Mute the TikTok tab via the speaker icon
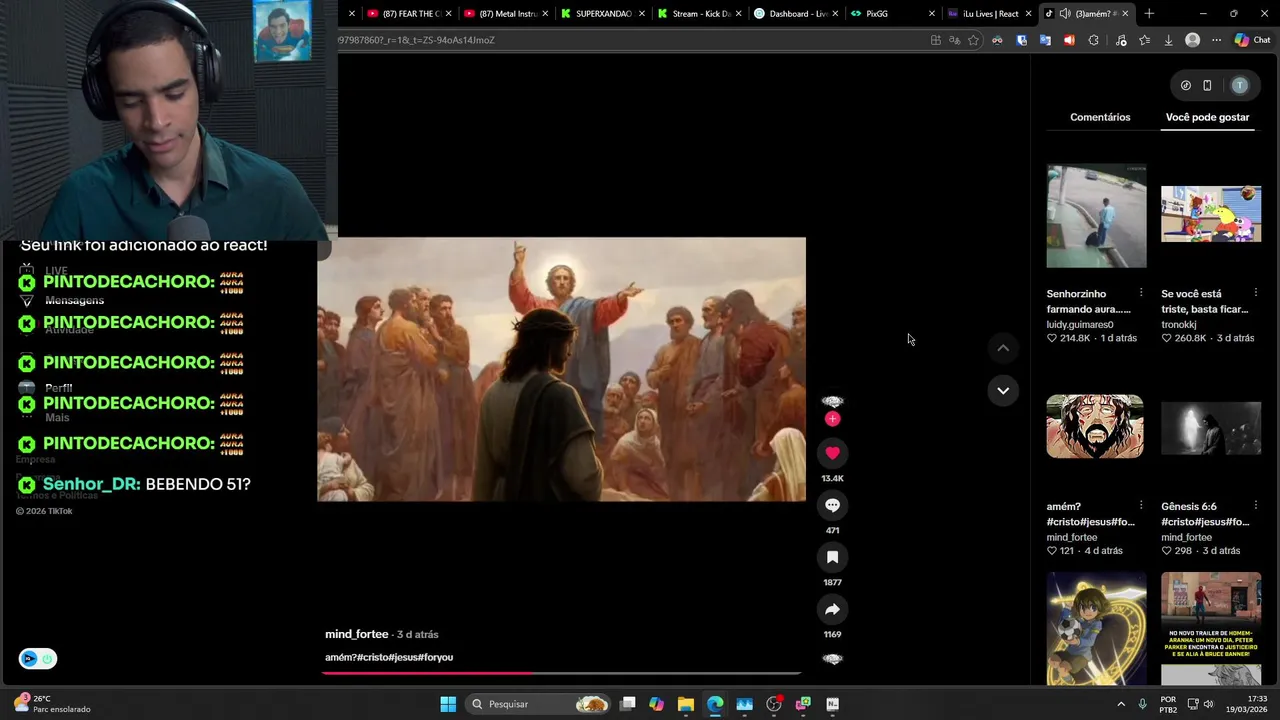This screenshot has width=1280, height=720. (1064, 14)
